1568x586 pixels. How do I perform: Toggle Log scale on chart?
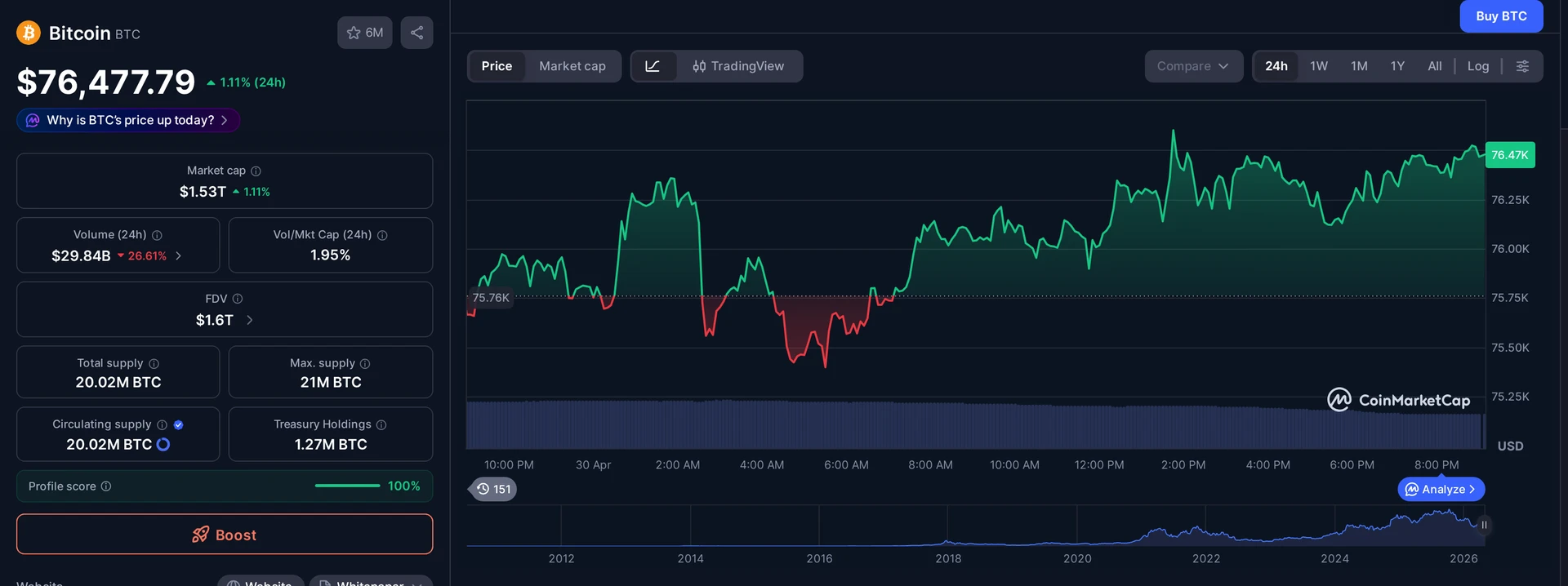[x=1478, y=66]
